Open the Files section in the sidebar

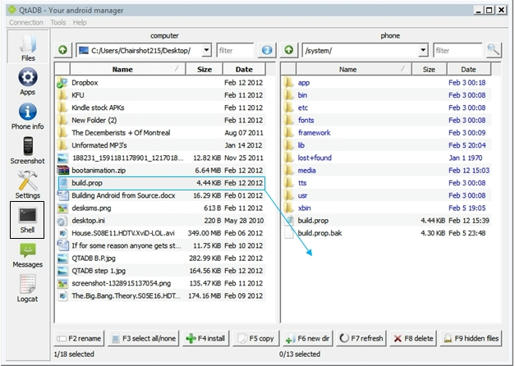28,47
